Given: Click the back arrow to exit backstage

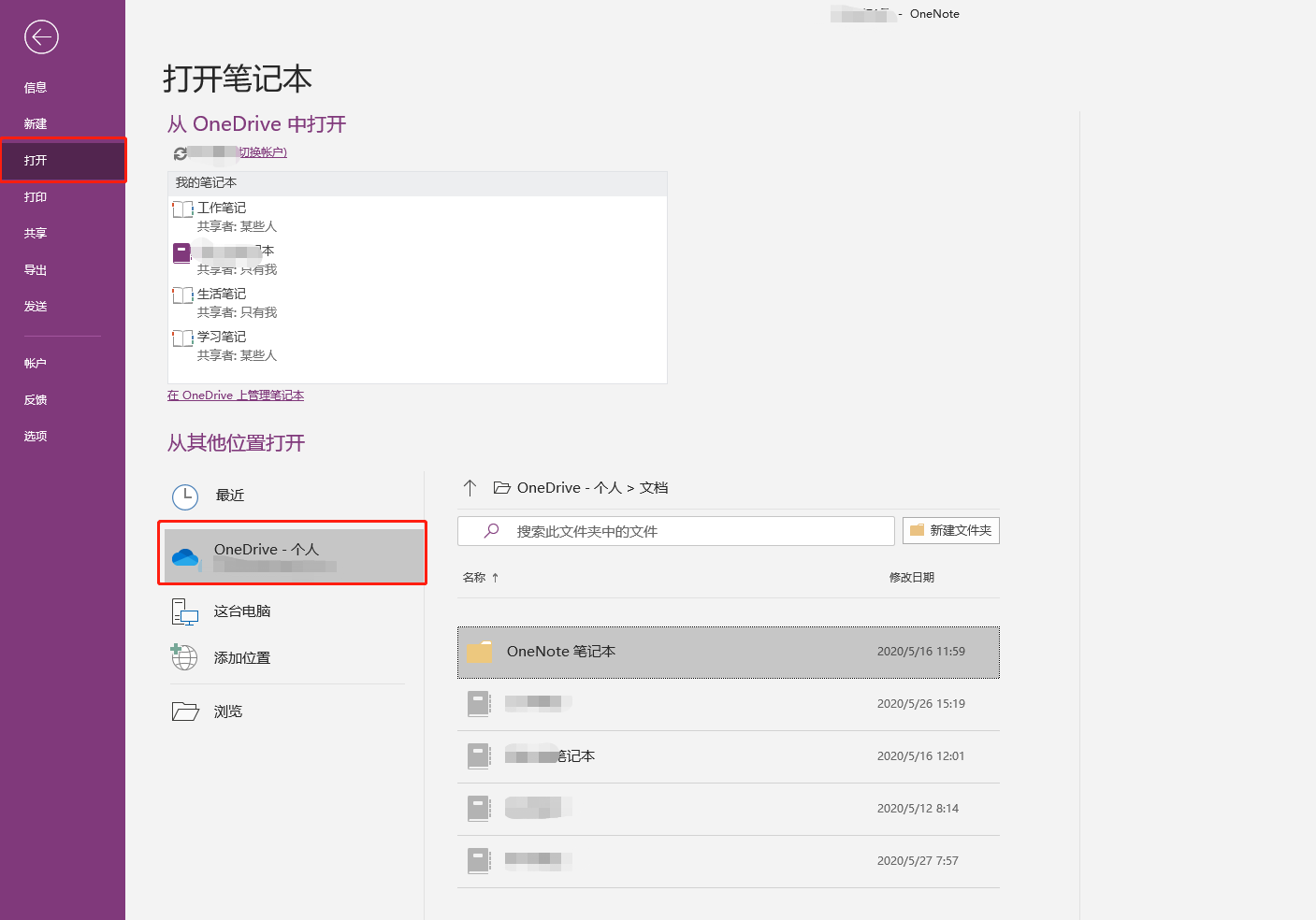Looking at the screenshot, I should click(41, 37).
